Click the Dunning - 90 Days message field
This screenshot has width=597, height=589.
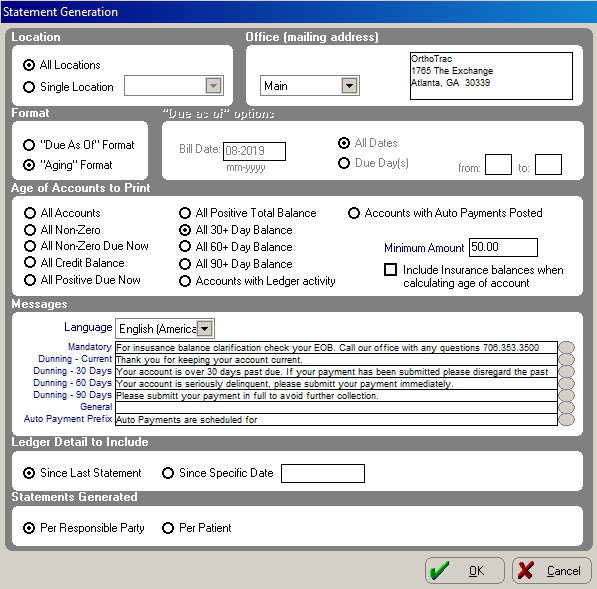click(x=336, y=396)
